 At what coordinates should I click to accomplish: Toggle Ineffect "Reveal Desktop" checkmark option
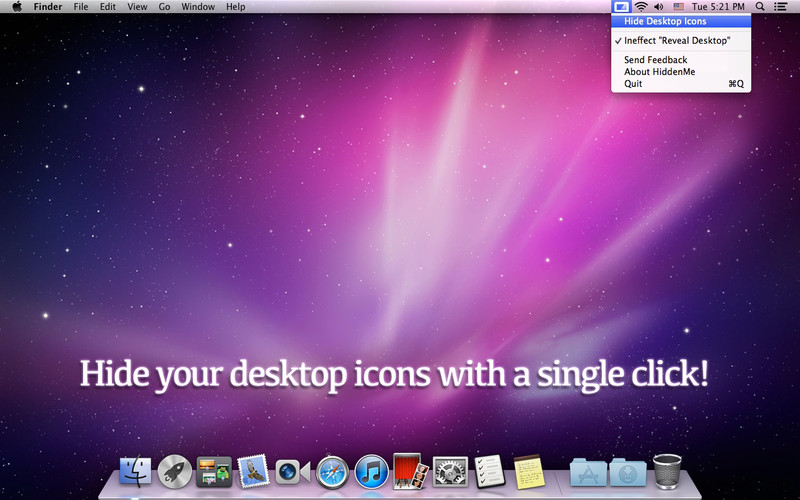681,40
